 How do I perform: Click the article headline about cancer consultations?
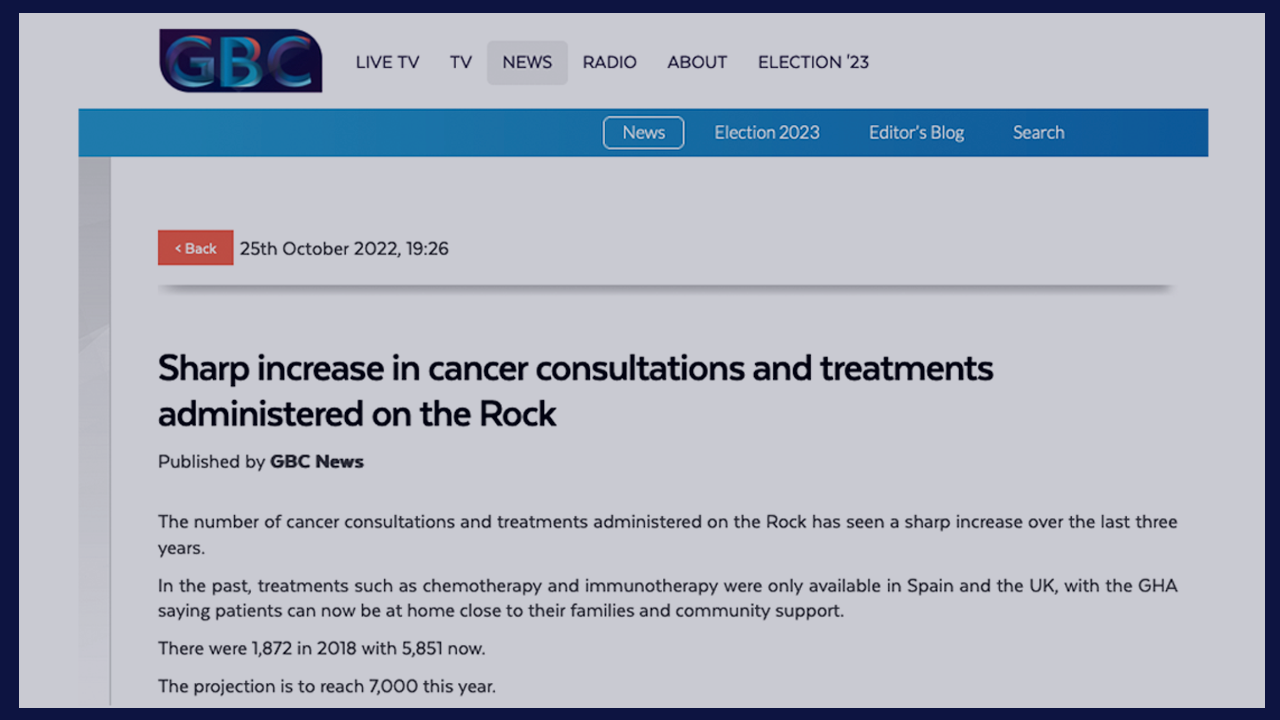(575, 390)
